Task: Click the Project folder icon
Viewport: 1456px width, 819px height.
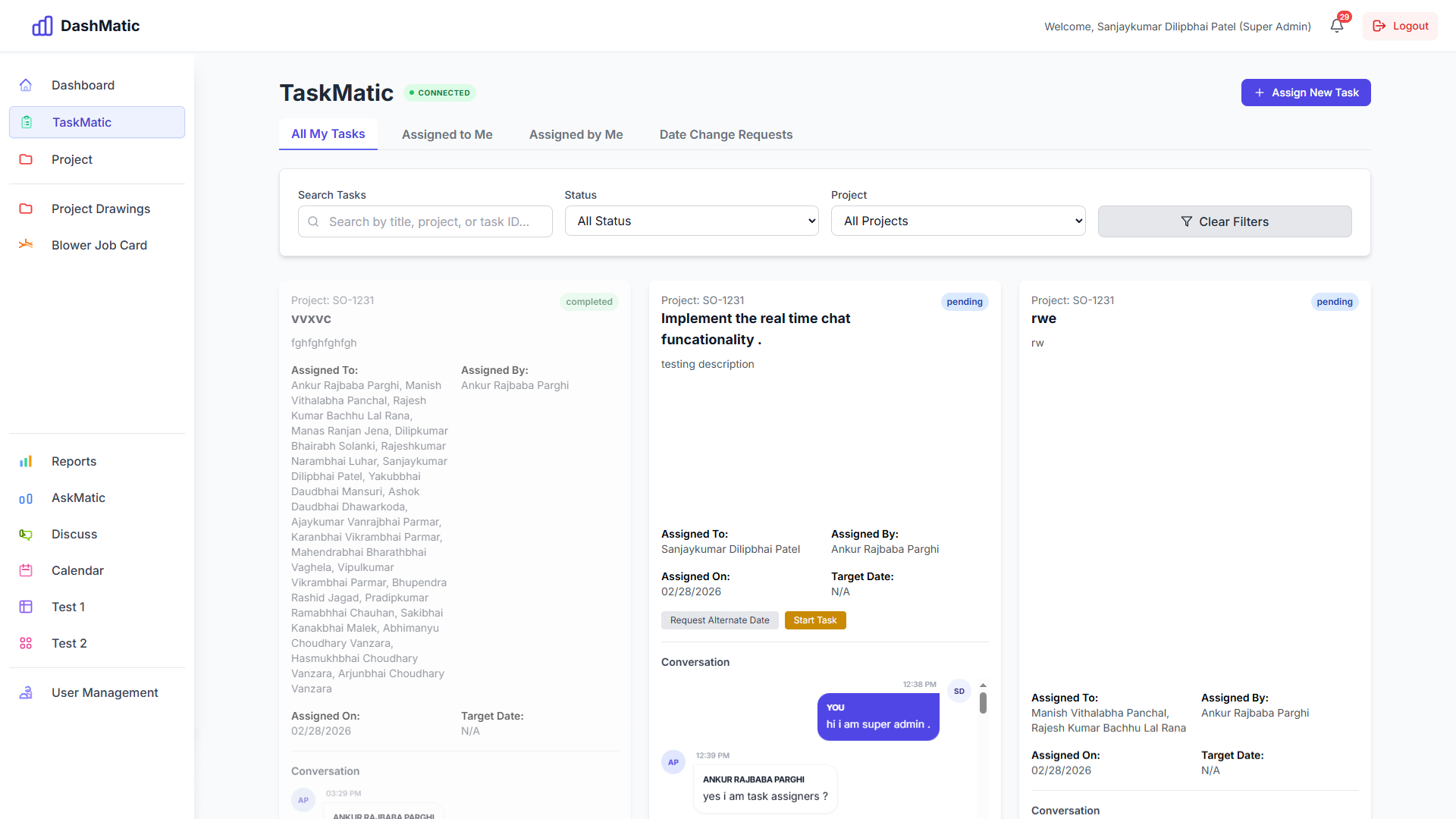Action: click(26, 159)
